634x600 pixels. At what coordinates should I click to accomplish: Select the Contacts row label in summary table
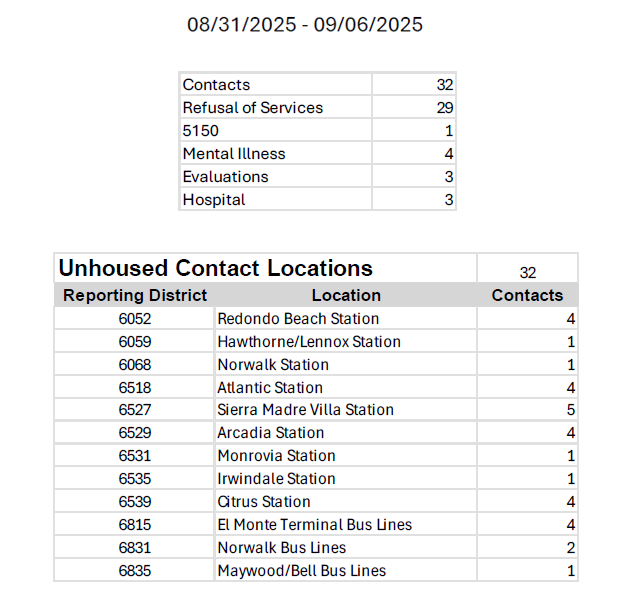click(x=217, y=85)
